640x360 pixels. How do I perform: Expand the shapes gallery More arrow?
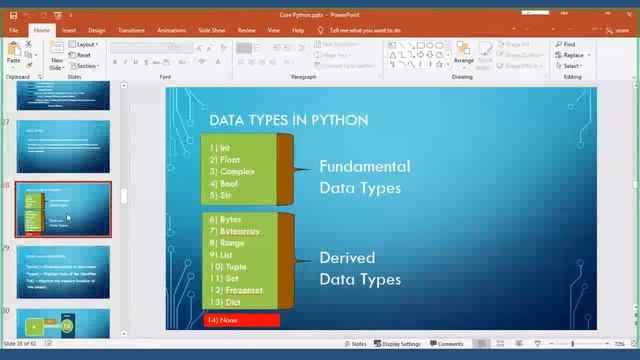(x=448, y=64)
